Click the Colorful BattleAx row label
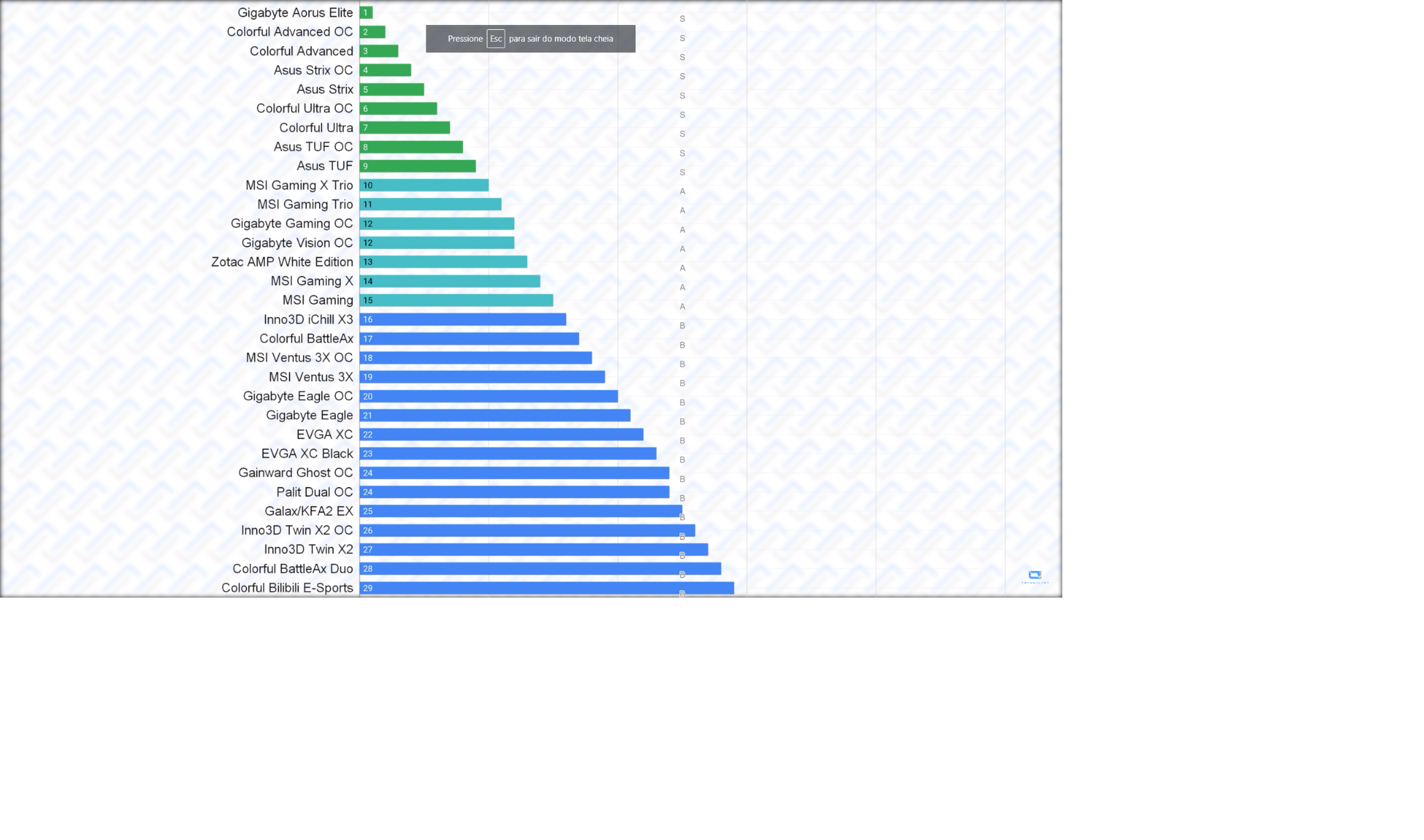The height and width of the screenshot is (840, 1424). (x=307, y=339)
